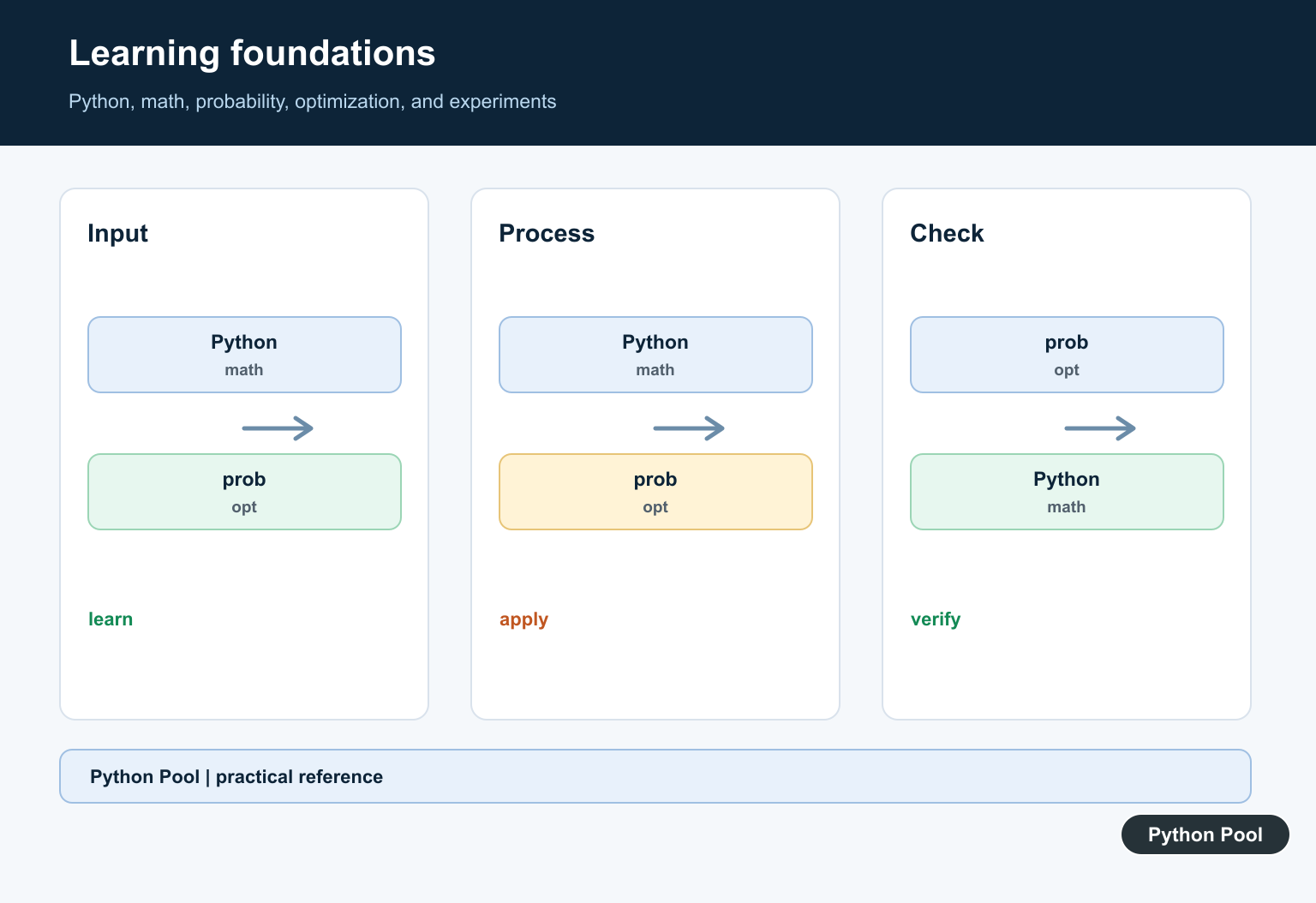Click the green Python math box in Check card

[1067, 492]
